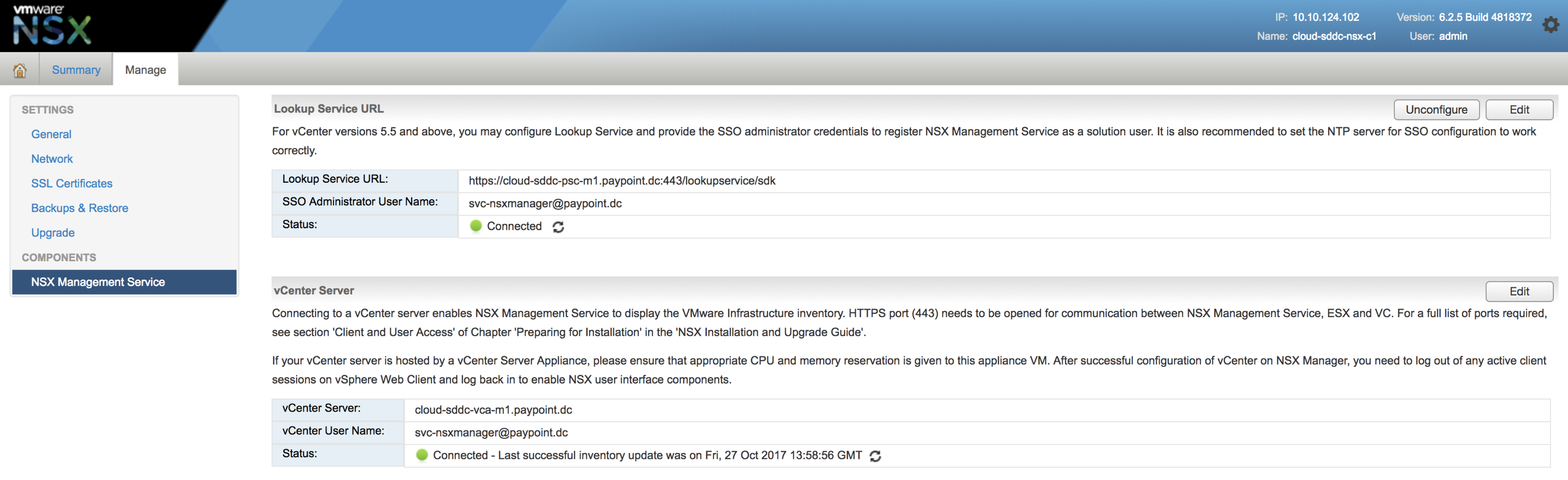Open the Upgrade page
This screenshot has width=1568, height=480.
point(53,233)
